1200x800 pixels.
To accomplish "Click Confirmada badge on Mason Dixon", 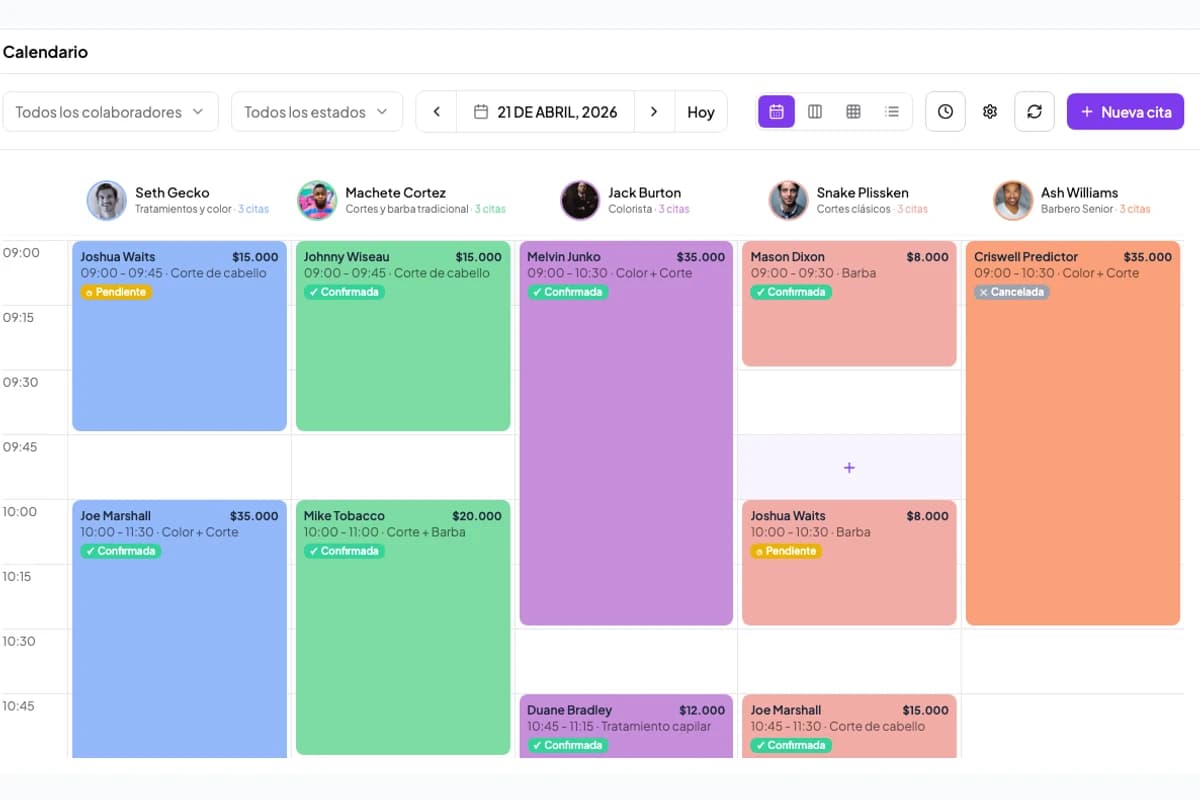I will (791, 292).
